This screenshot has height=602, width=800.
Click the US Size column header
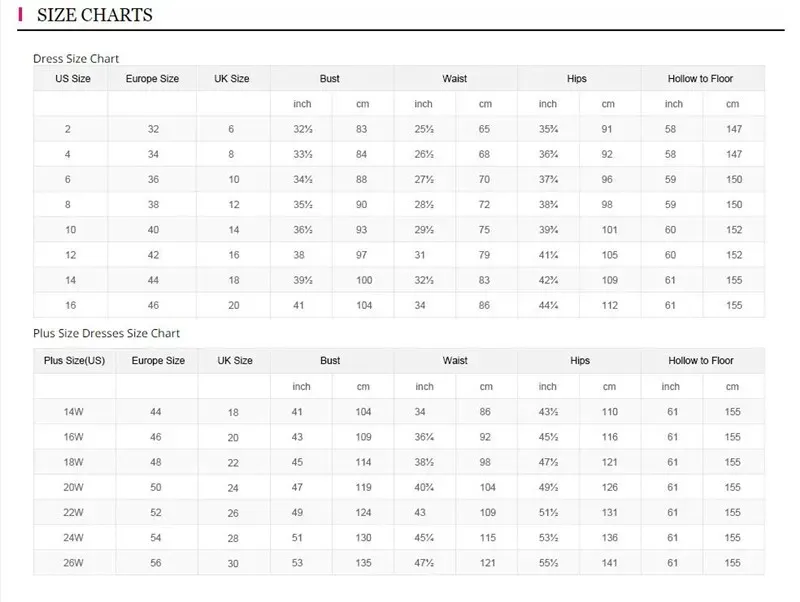point(73,79)
